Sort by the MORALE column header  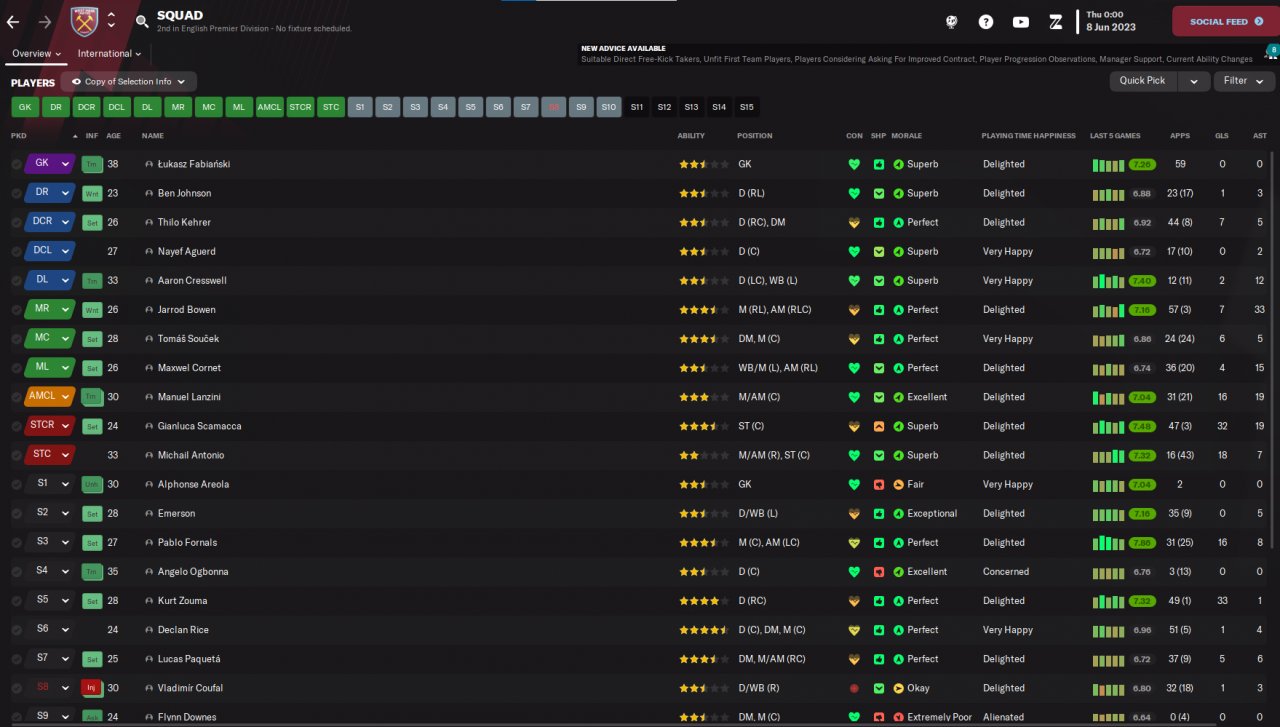click(907, 136)
